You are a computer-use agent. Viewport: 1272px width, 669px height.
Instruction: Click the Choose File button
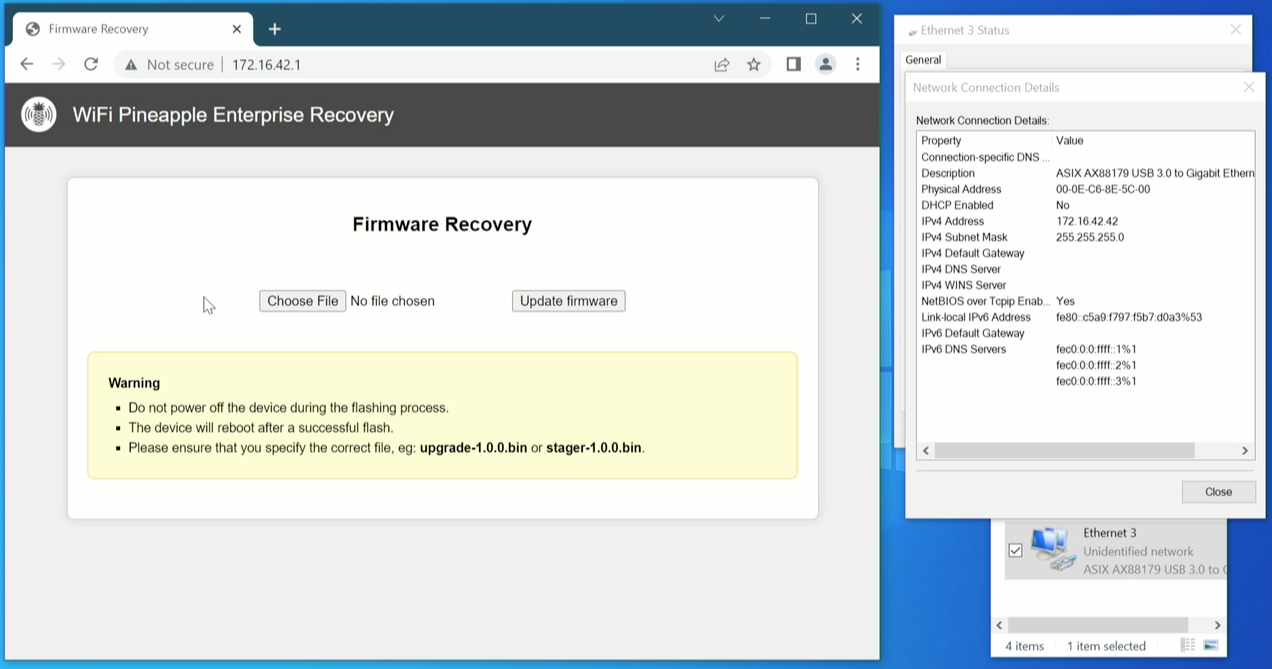pyautogui.click(x=303, y=301)
